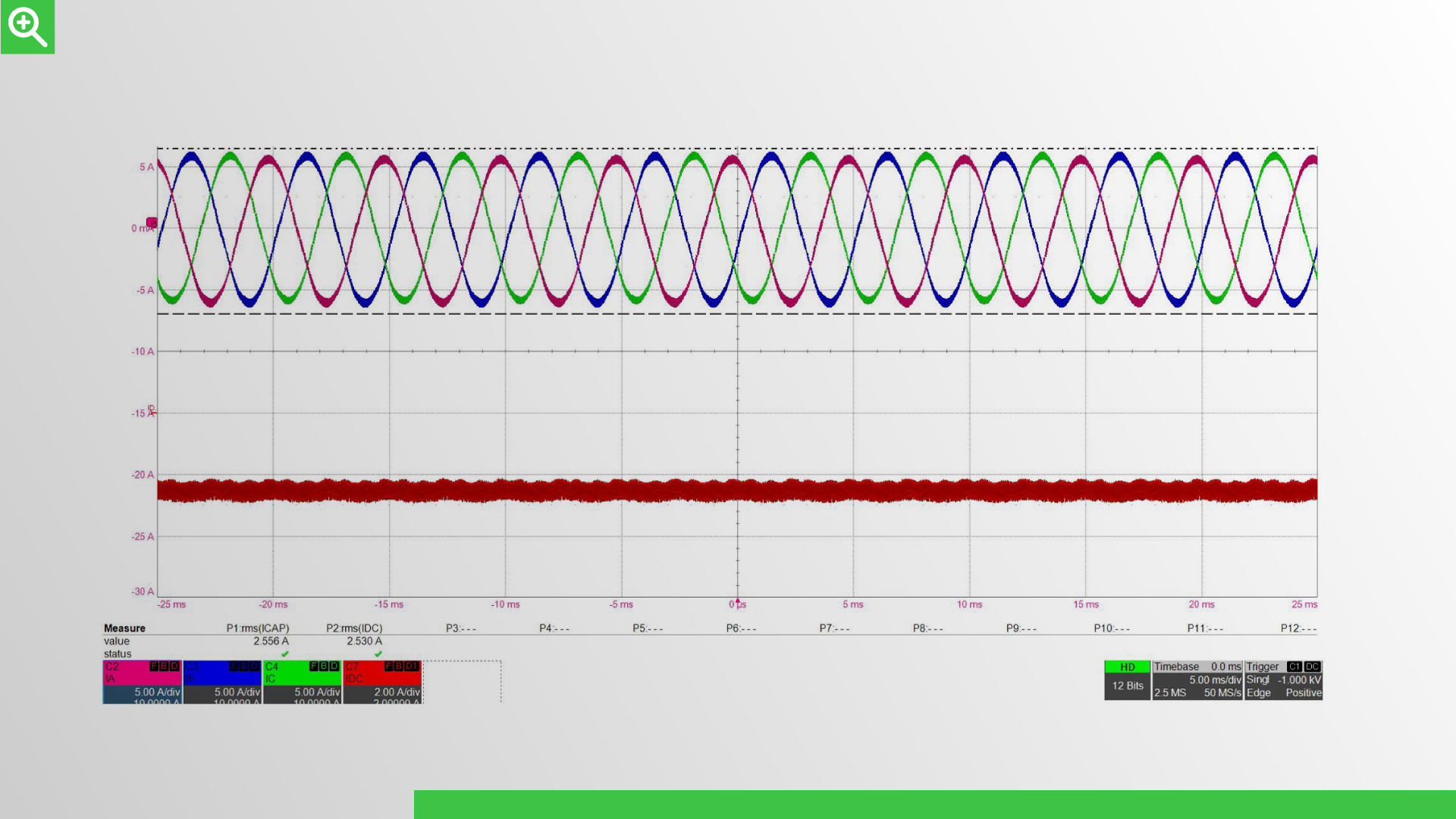Click the 25 ms time axis label
This screenshot has width=1456, height=819.
coord(1304,604)
